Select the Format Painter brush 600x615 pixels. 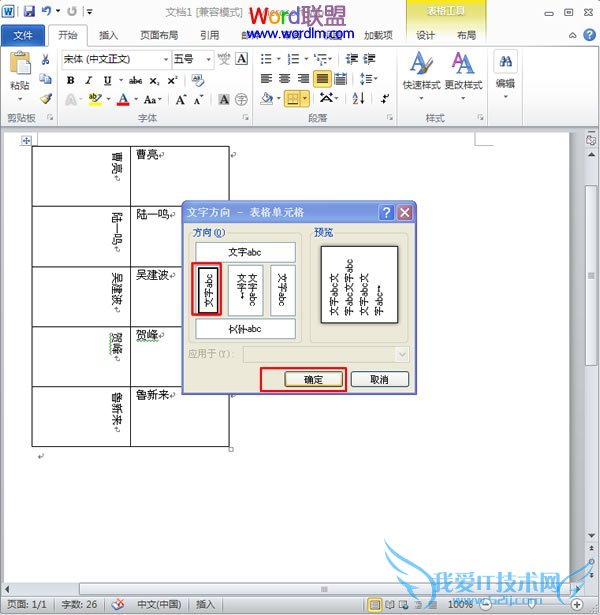pos(45,98)
